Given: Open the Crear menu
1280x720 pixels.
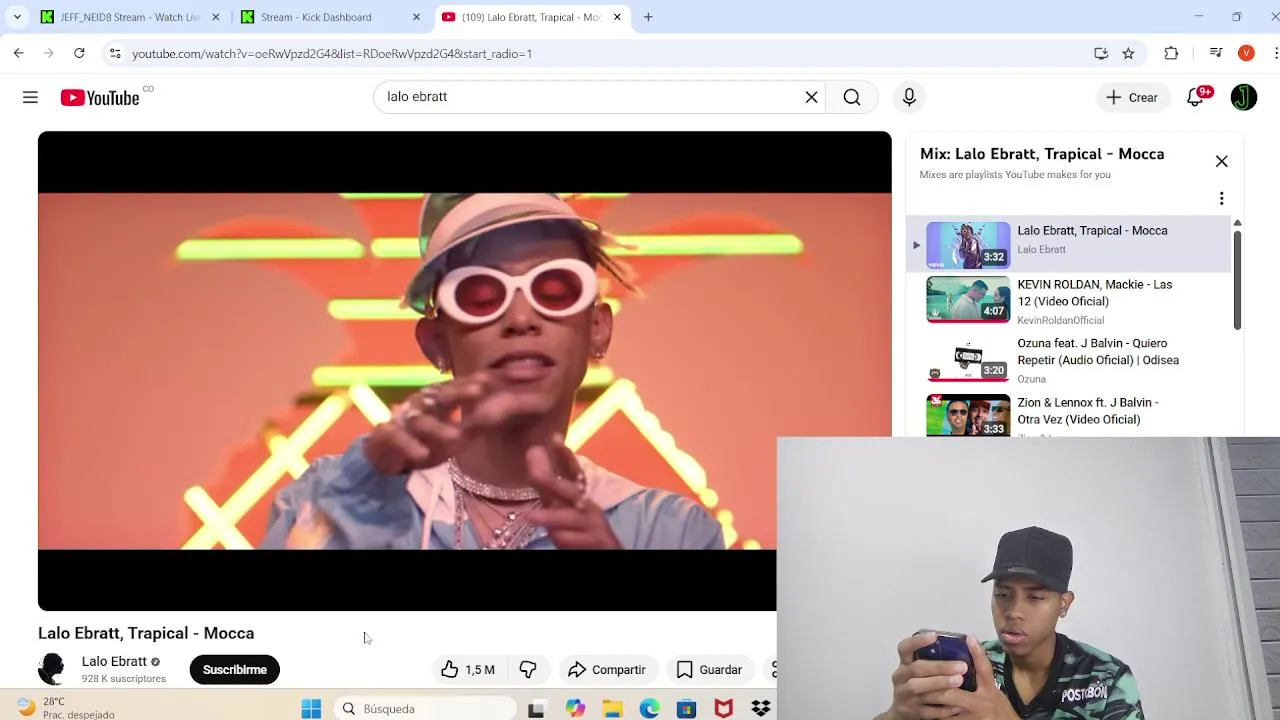Looking at the screenshot, I should tap(1132, 97).
